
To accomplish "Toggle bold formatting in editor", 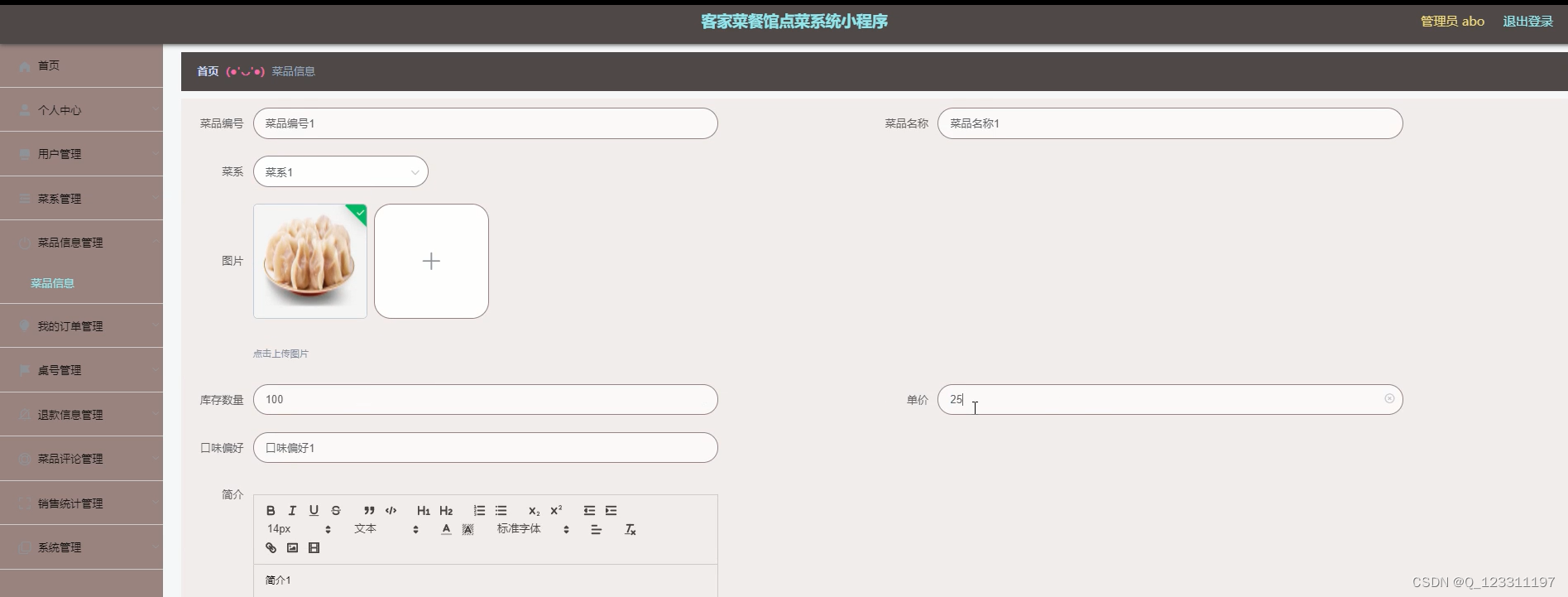I will 271,511.
